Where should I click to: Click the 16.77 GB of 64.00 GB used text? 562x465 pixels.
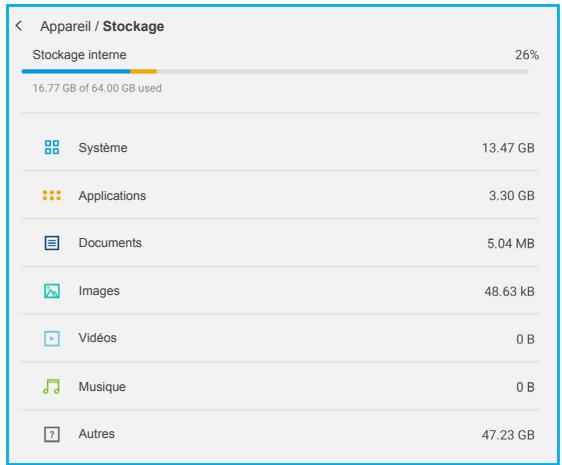[97, 88]
